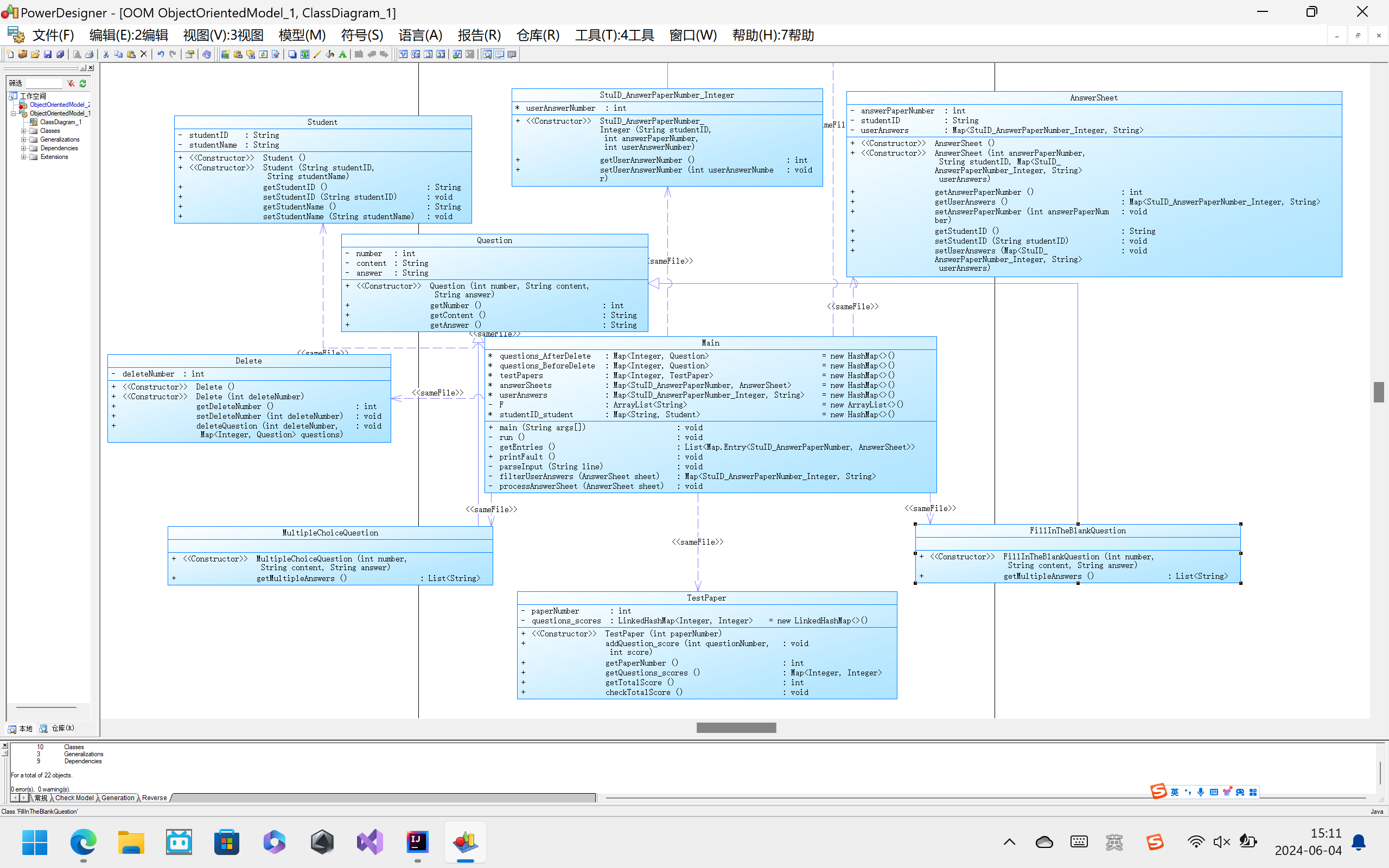The width and height of the screenshot is (1389, 868).
Task: Click the Save All icon
Action: (x=60, y=55)
